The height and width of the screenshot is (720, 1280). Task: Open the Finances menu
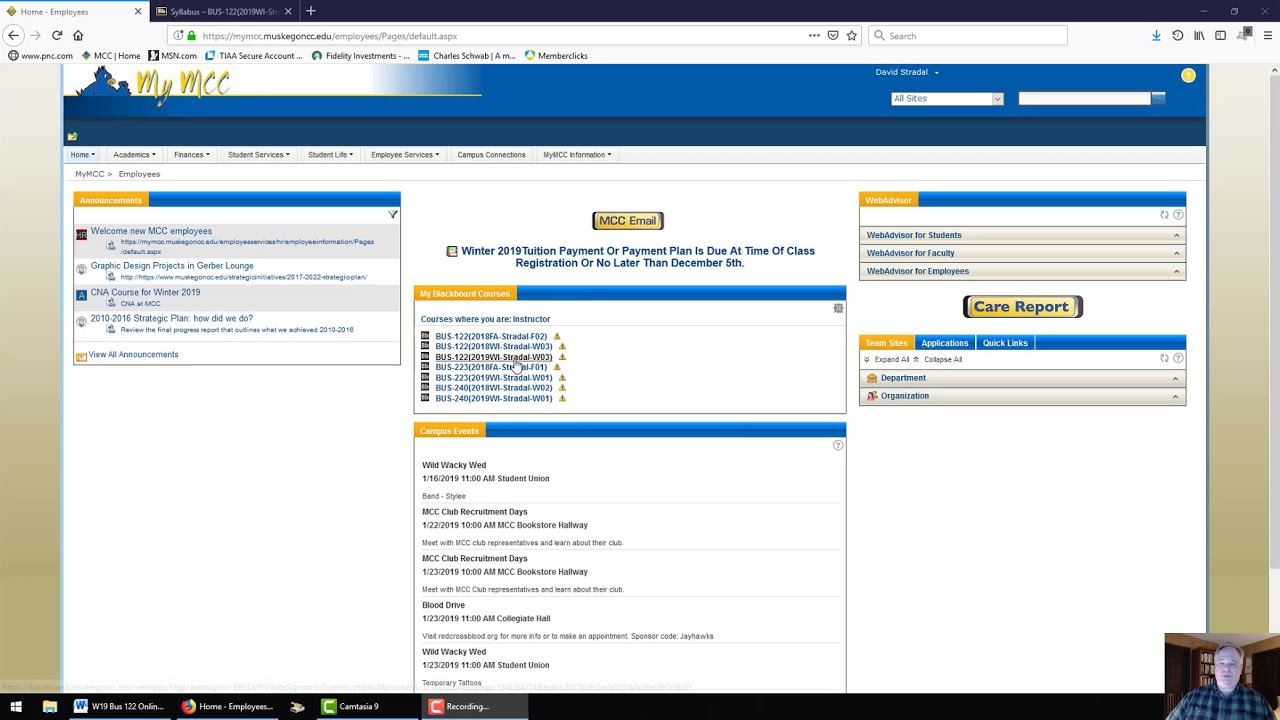(x=192, y=155)
